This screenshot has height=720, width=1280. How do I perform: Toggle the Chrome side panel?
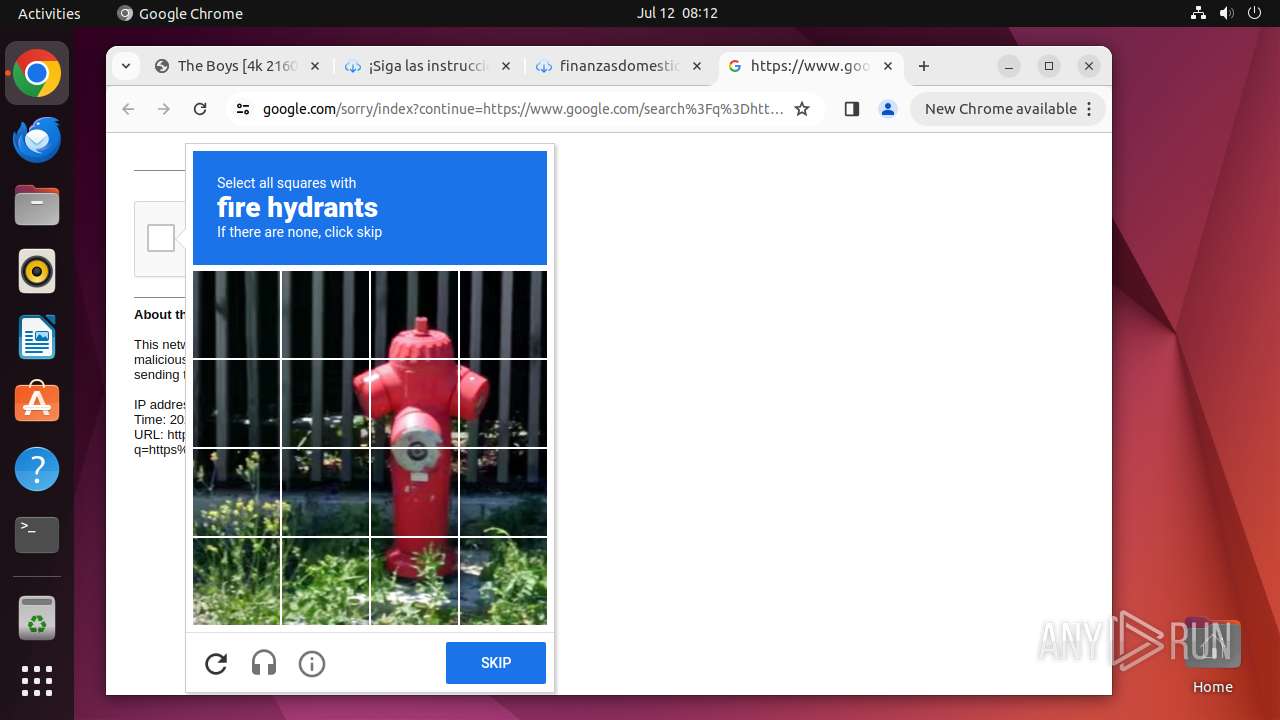coord(852,109)
